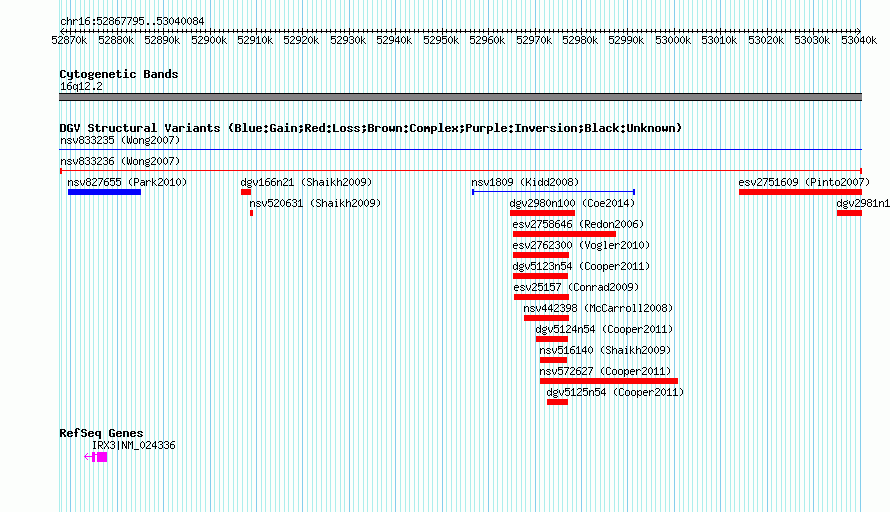Viewport: 890px width, 512px height.
Task: Click esv25157 (Conrad2009) red bar
Action: [541, 297]
